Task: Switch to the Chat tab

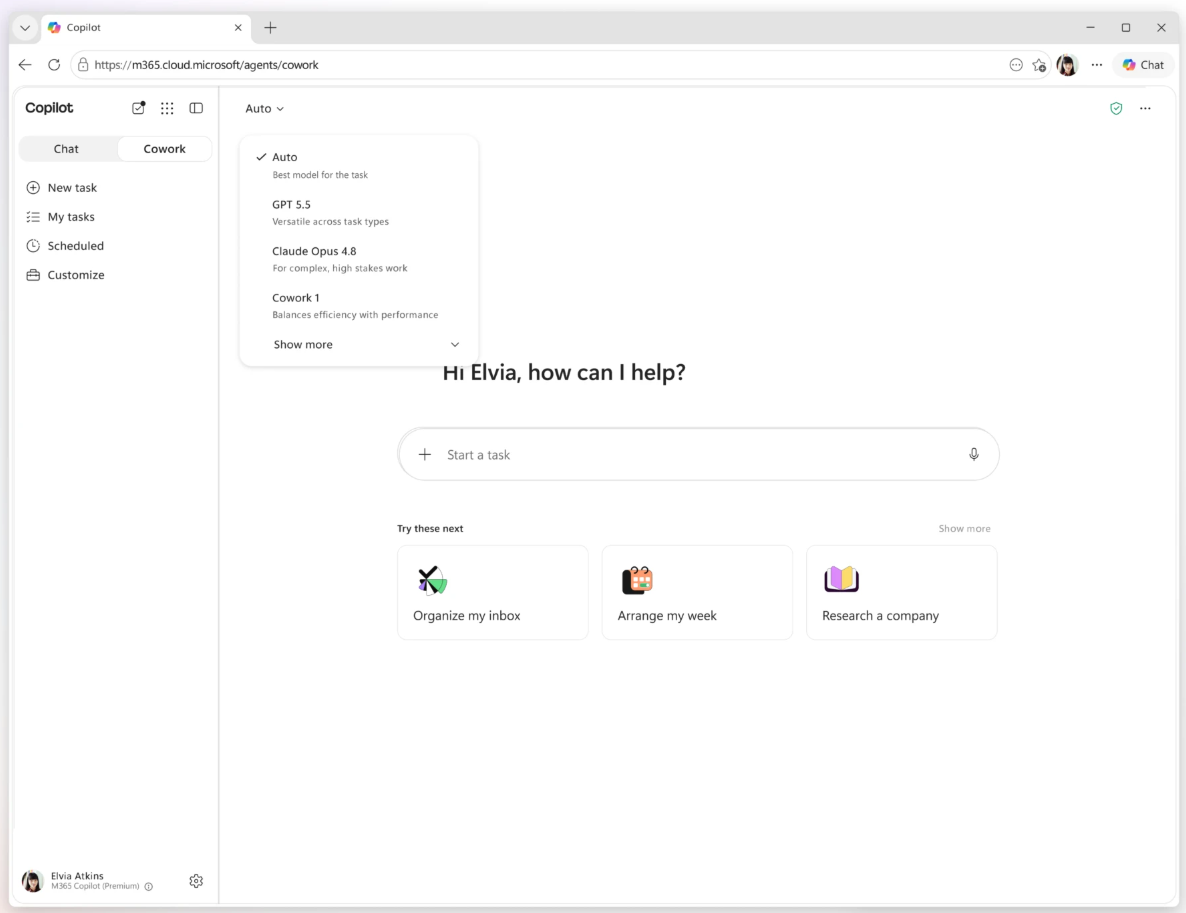Action: 67,149
